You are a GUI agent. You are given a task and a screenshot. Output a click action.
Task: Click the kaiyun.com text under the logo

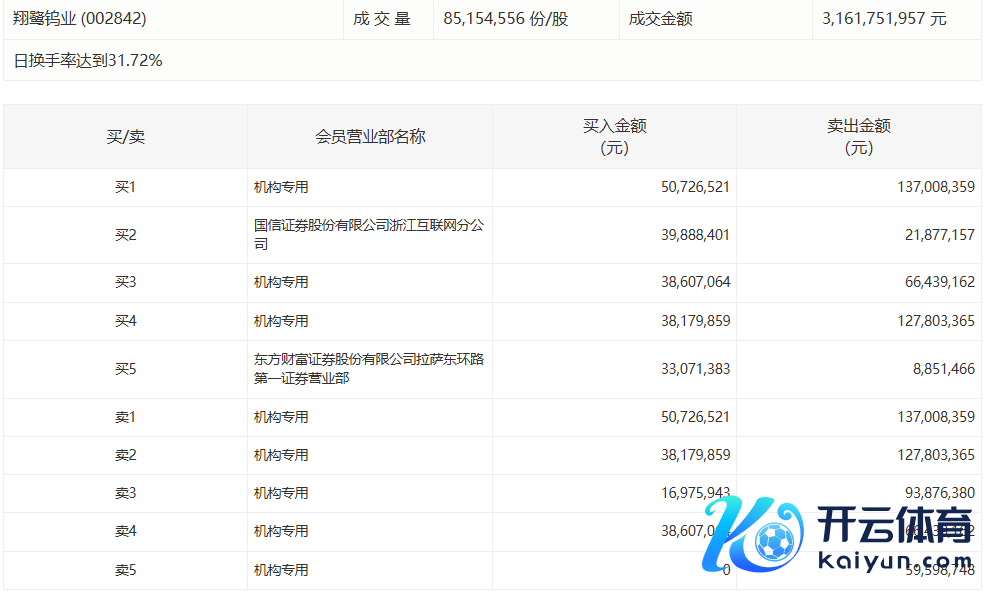coord(894,562)
